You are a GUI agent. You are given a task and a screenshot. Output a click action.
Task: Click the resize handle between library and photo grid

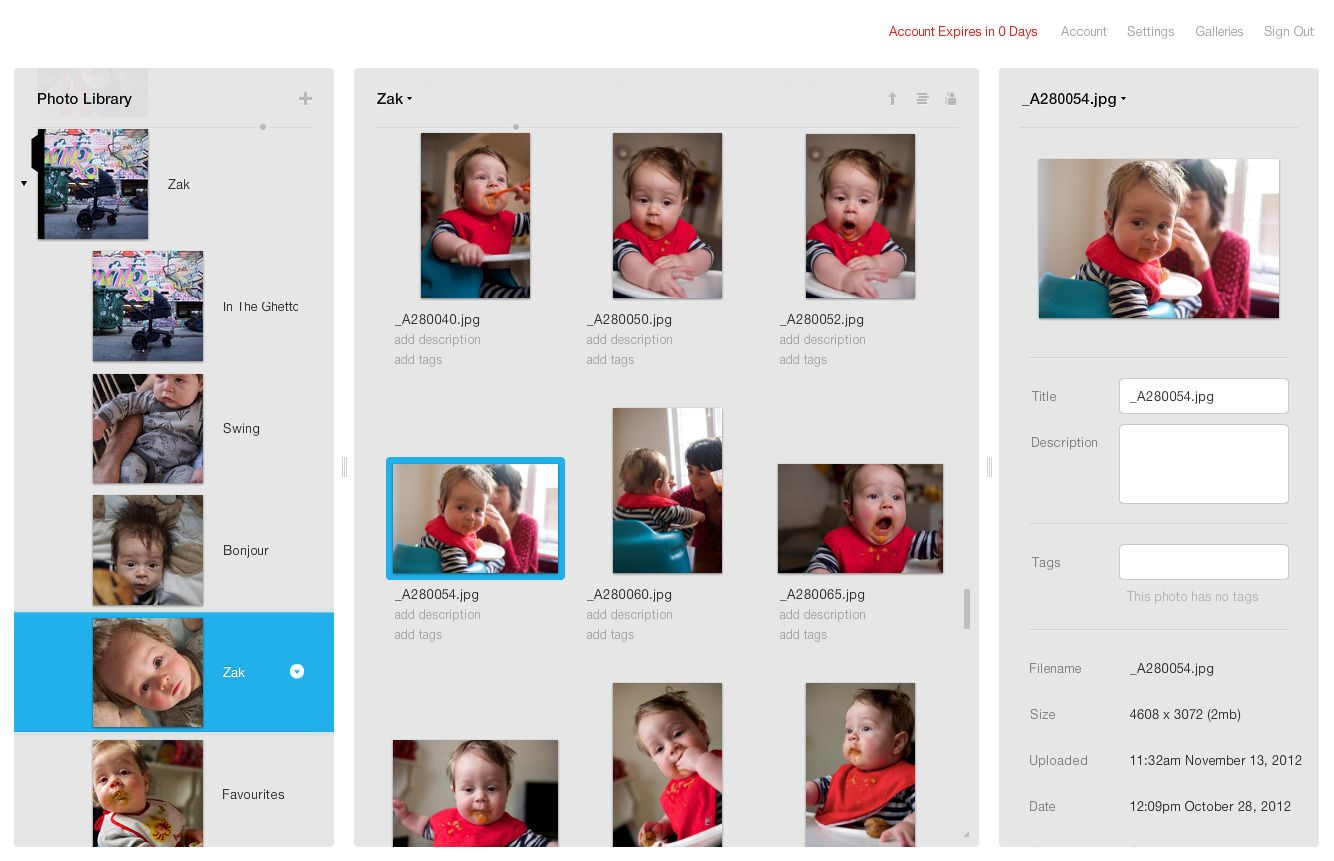[x=344, y=466]
